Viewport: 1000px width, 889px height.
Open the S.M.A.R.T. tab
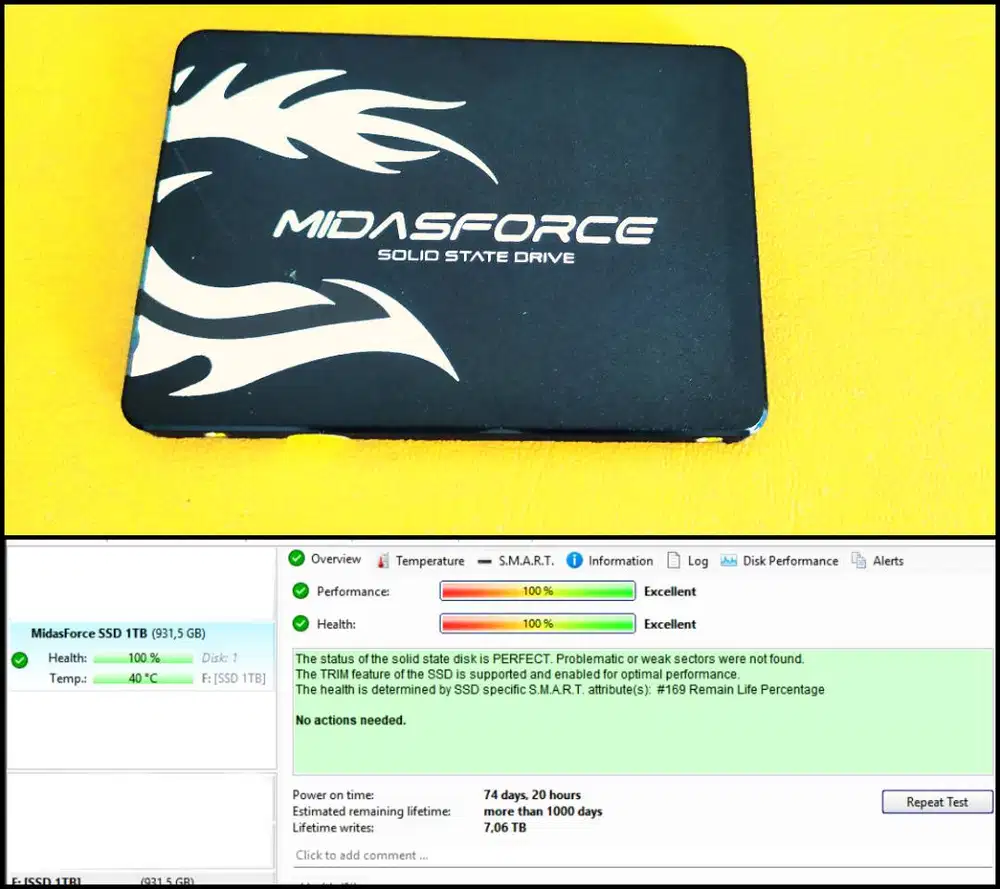coord(515,561)
